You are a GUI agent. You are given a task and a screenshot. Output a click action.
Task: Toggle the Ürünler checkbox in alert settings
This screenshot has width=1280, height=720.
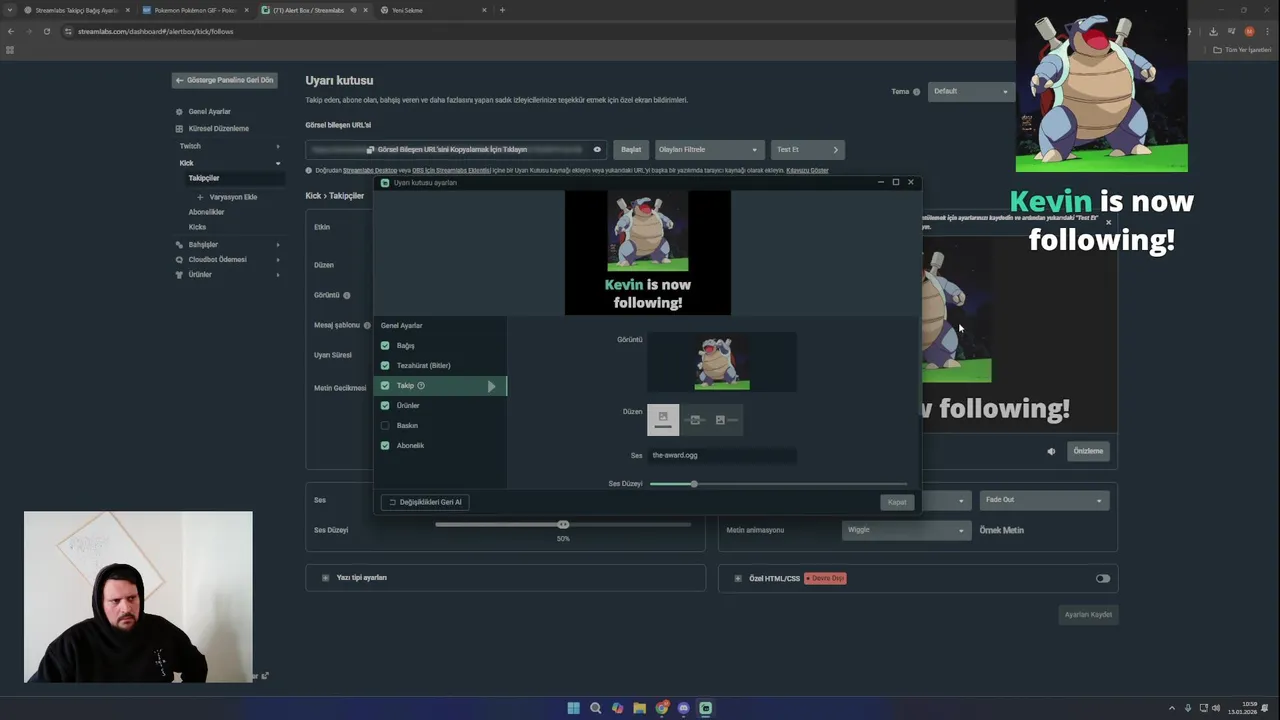pyautogui.click(x=385, y=406)
